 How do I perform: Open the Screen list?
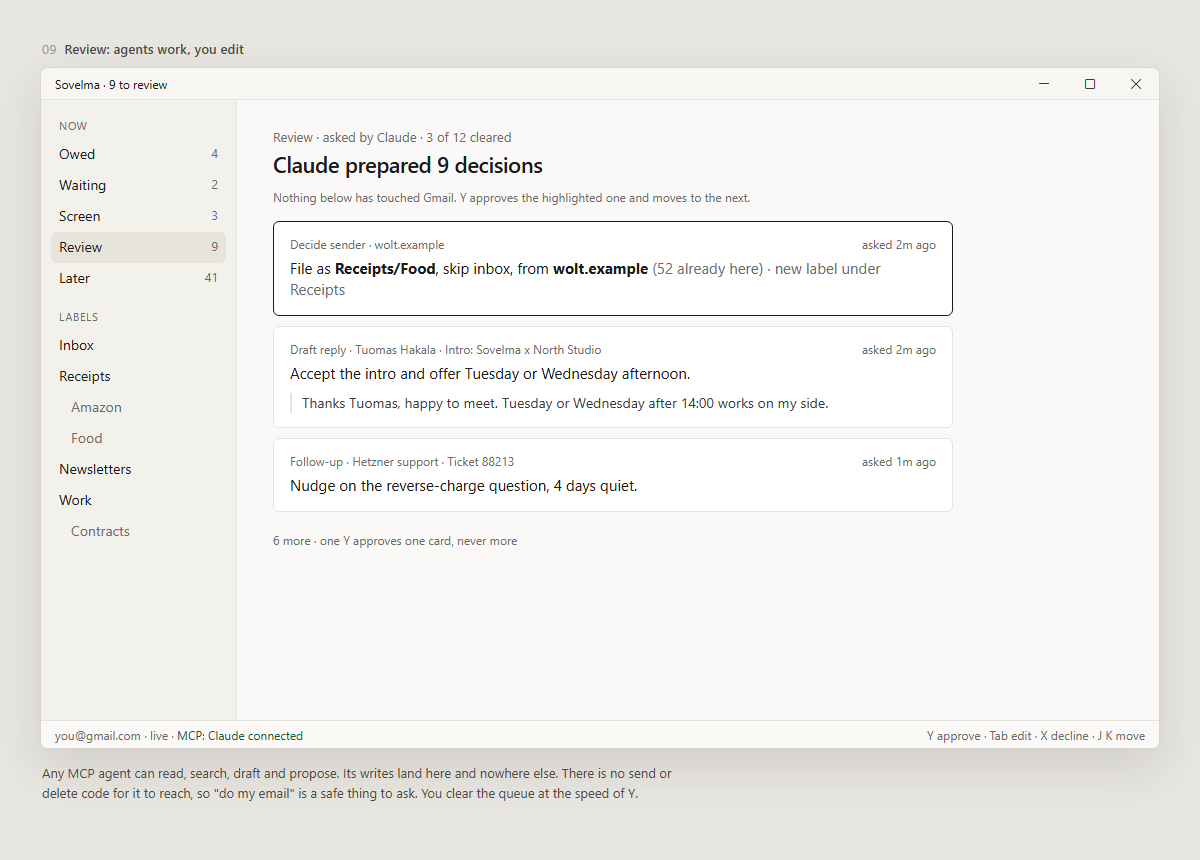[138, 216]
